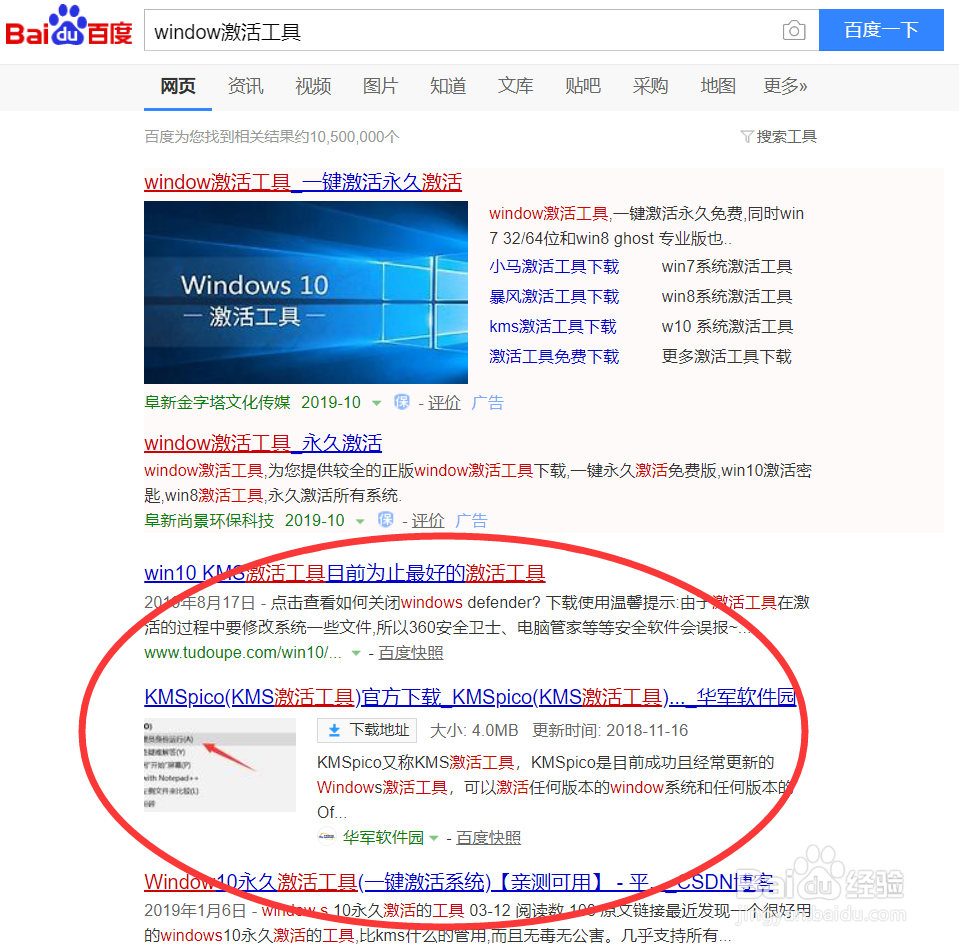Open 暴风激活工具下载 link

point(554,297)
